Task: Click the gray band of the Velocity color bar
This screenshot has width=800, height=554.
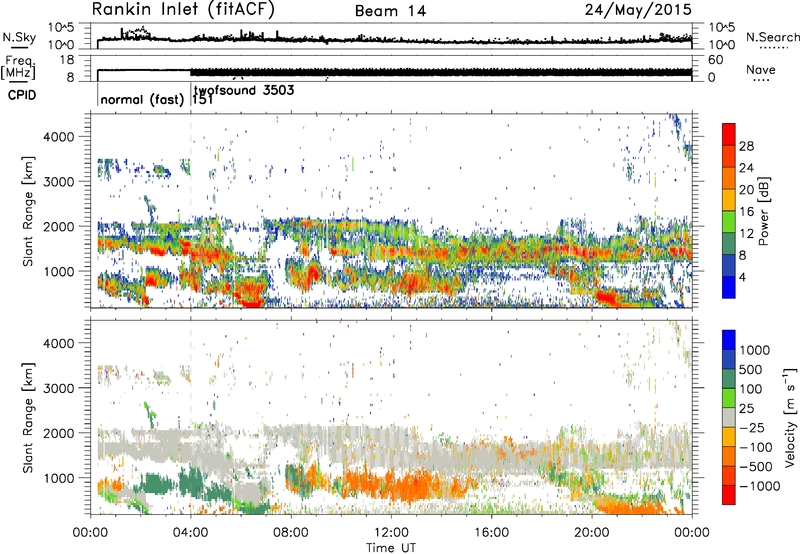Action: [x=729, y=417]
